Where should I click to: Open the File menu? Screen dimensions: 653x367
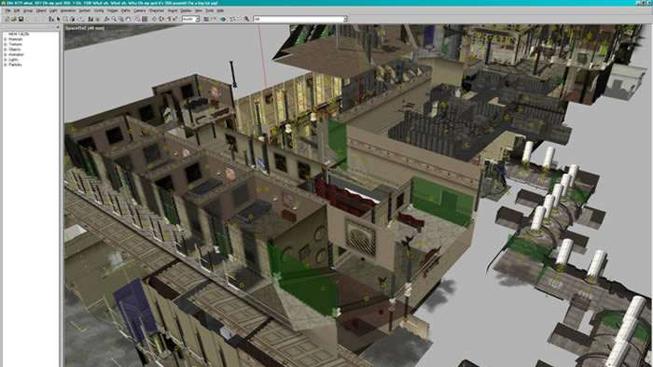[x=7, y=10]
